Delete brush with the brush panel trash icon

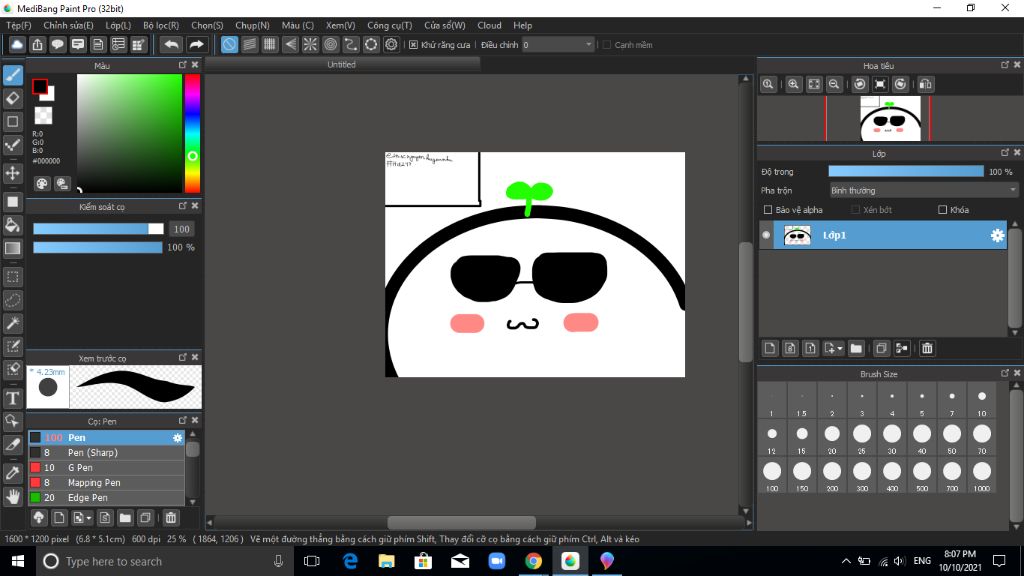(x=170, y=518)
